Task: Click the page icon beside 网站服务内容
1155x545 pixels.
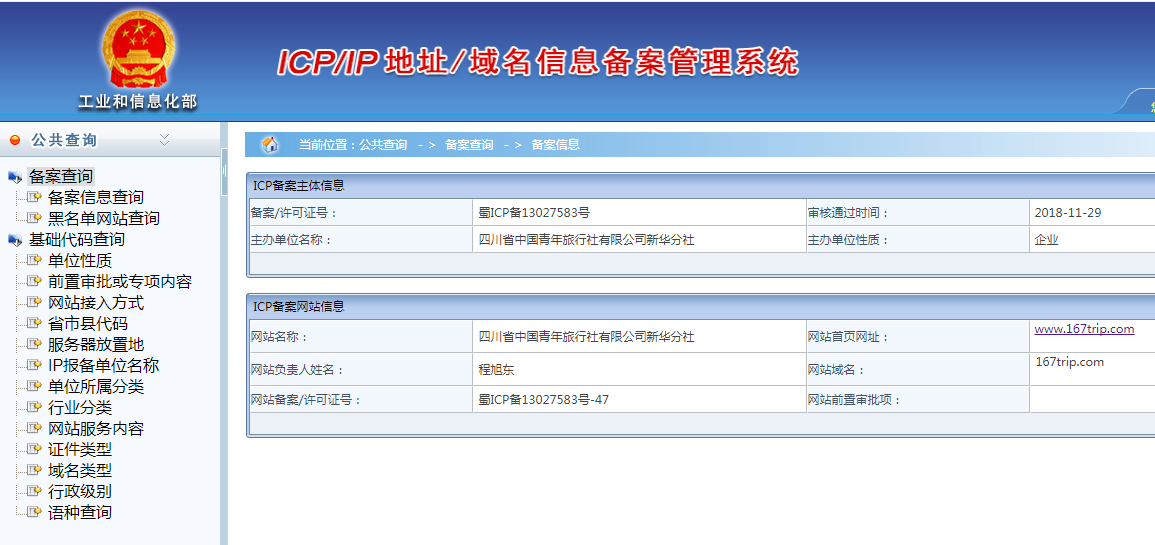Action: click(34, 429)
